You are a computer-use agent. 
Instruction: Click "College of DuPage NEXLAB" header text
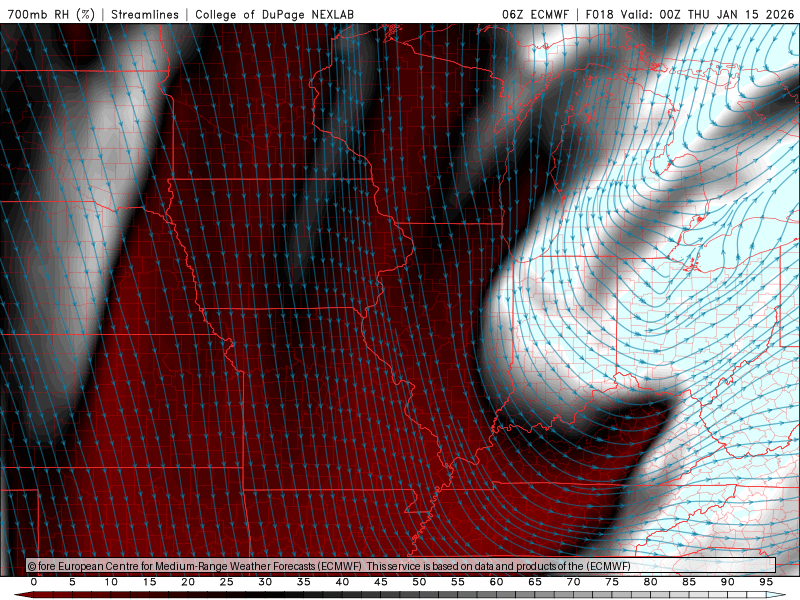[x=274, y=14]
